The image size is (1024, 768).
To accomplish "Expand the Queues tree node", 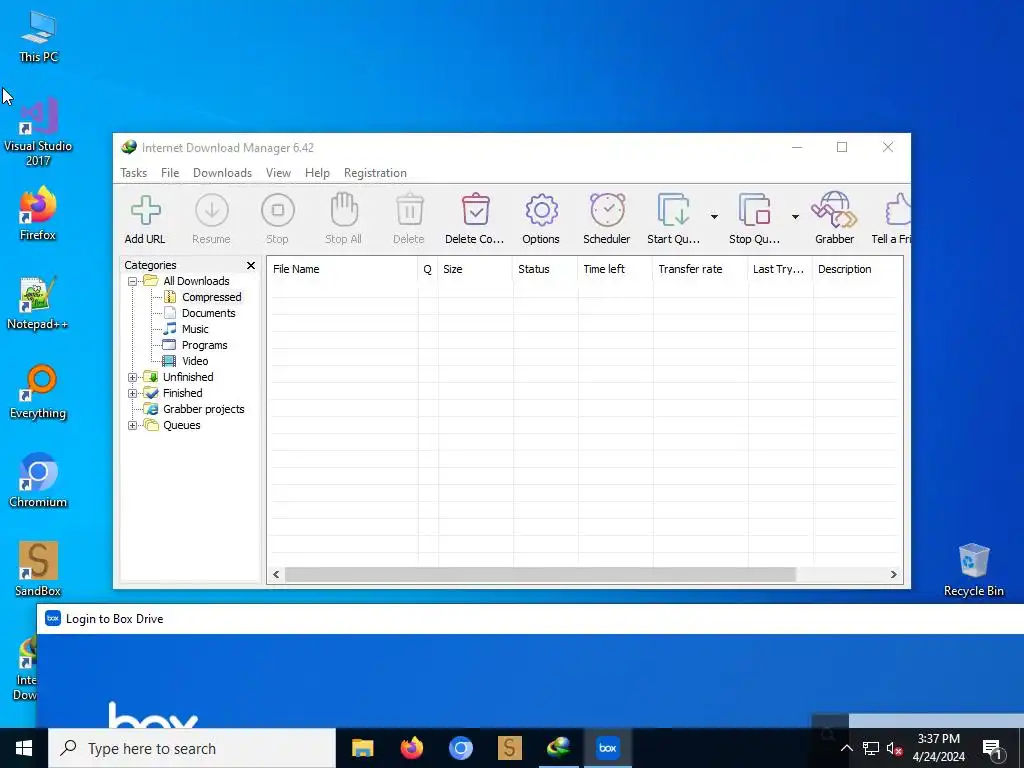I will tap(133, 425).
